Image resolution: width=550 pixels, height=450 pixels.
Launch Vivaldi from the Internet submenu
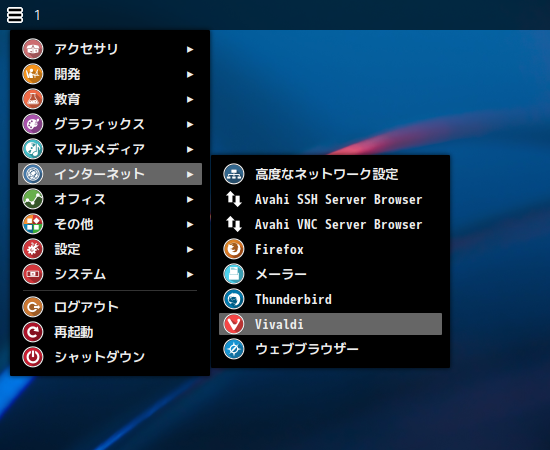(330, 324)
